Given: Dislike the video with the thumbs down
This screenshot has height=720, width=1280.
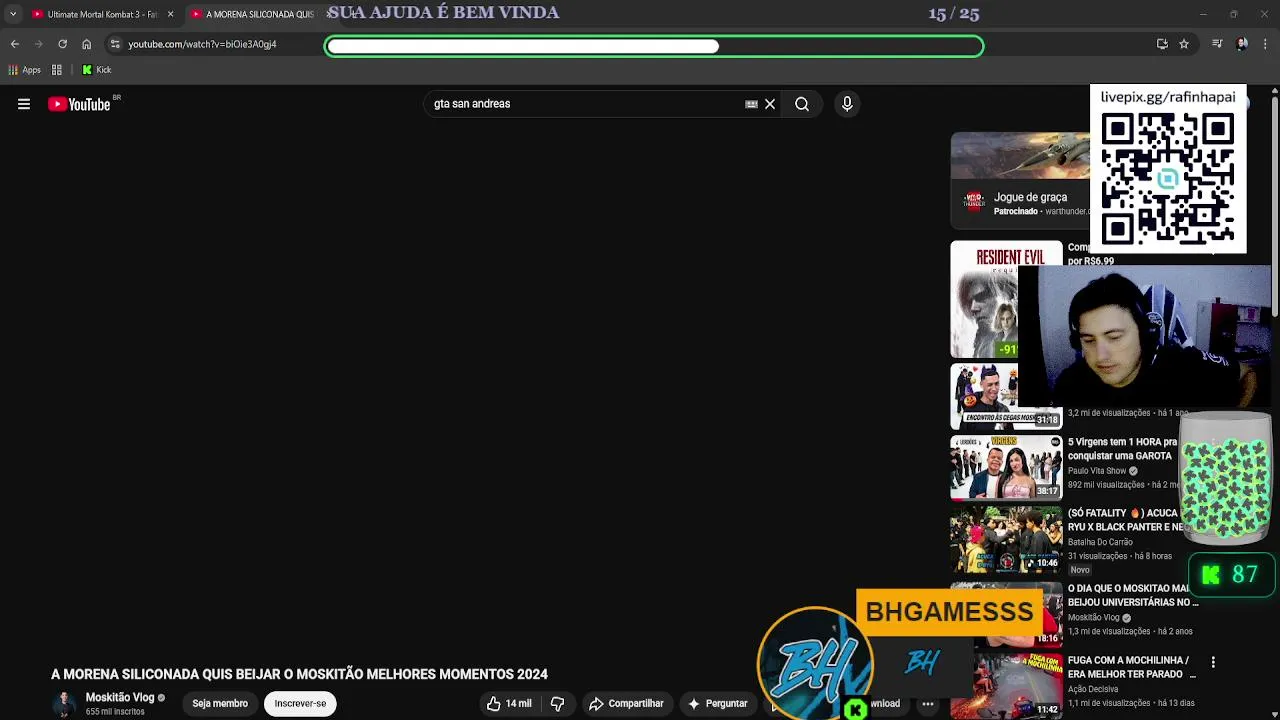Looking at the screenshot, I should tap(558, 704).
